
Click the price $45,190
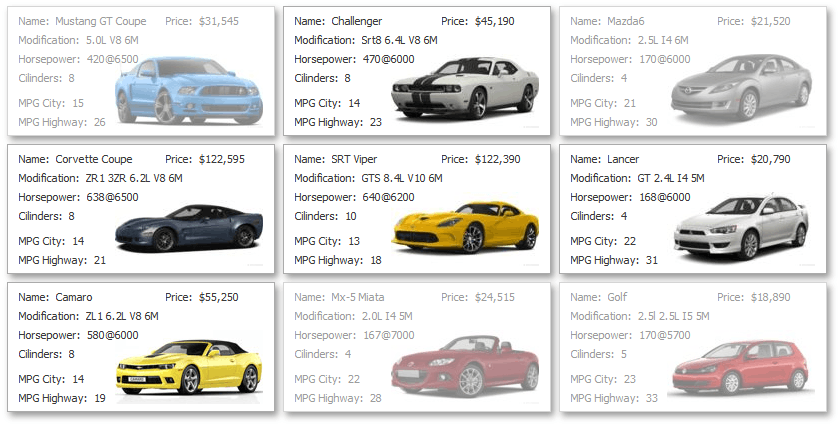tap(494, 21)
